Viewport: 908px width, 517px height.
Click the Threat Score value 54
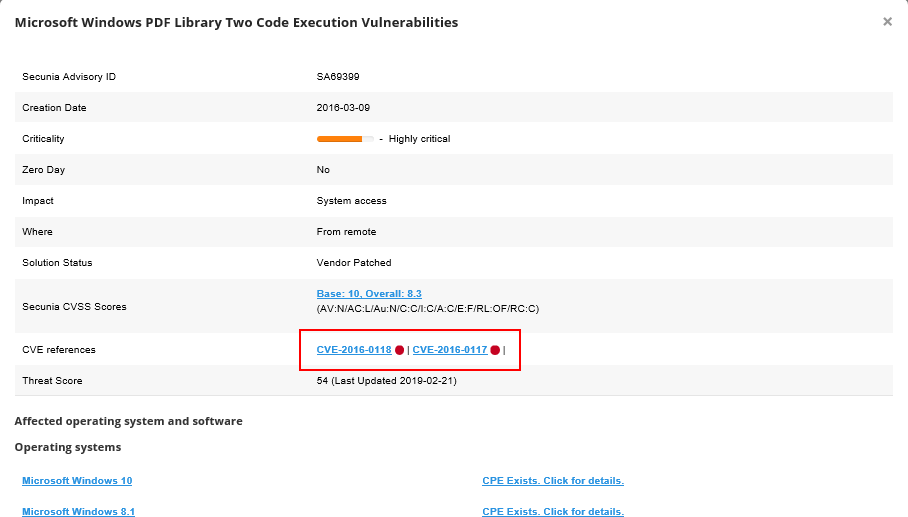[x=323, y=381]
